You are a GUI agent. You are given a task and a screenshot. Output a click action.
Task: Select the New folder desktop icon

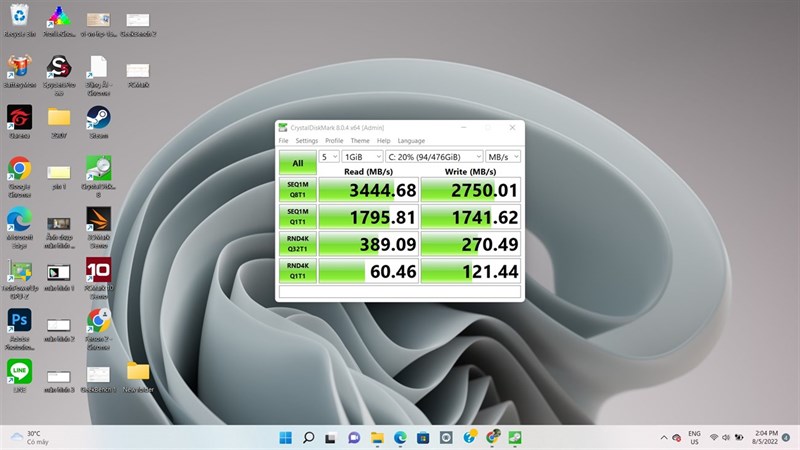point(138,377)
